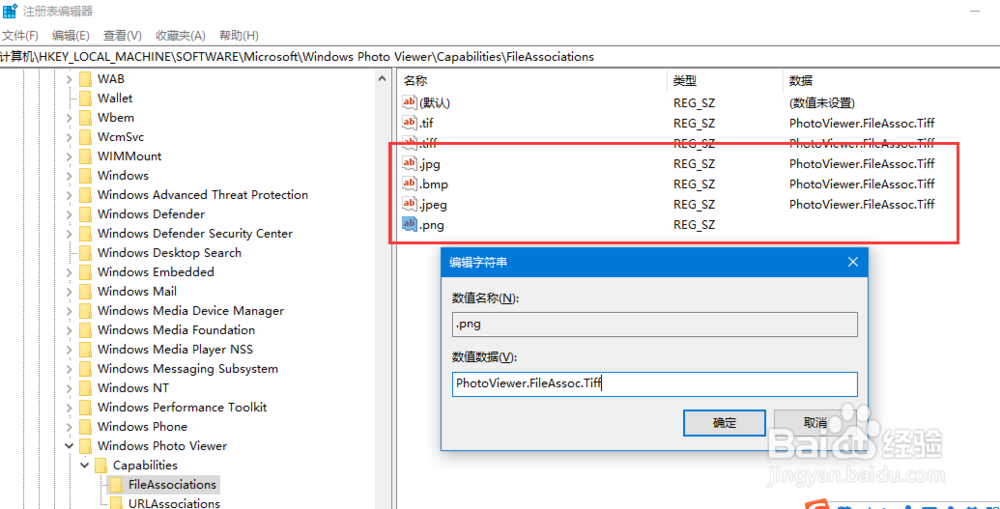
Task: Click the Windows Media Foundation folder icon
Action: click(x=85, y=330)
